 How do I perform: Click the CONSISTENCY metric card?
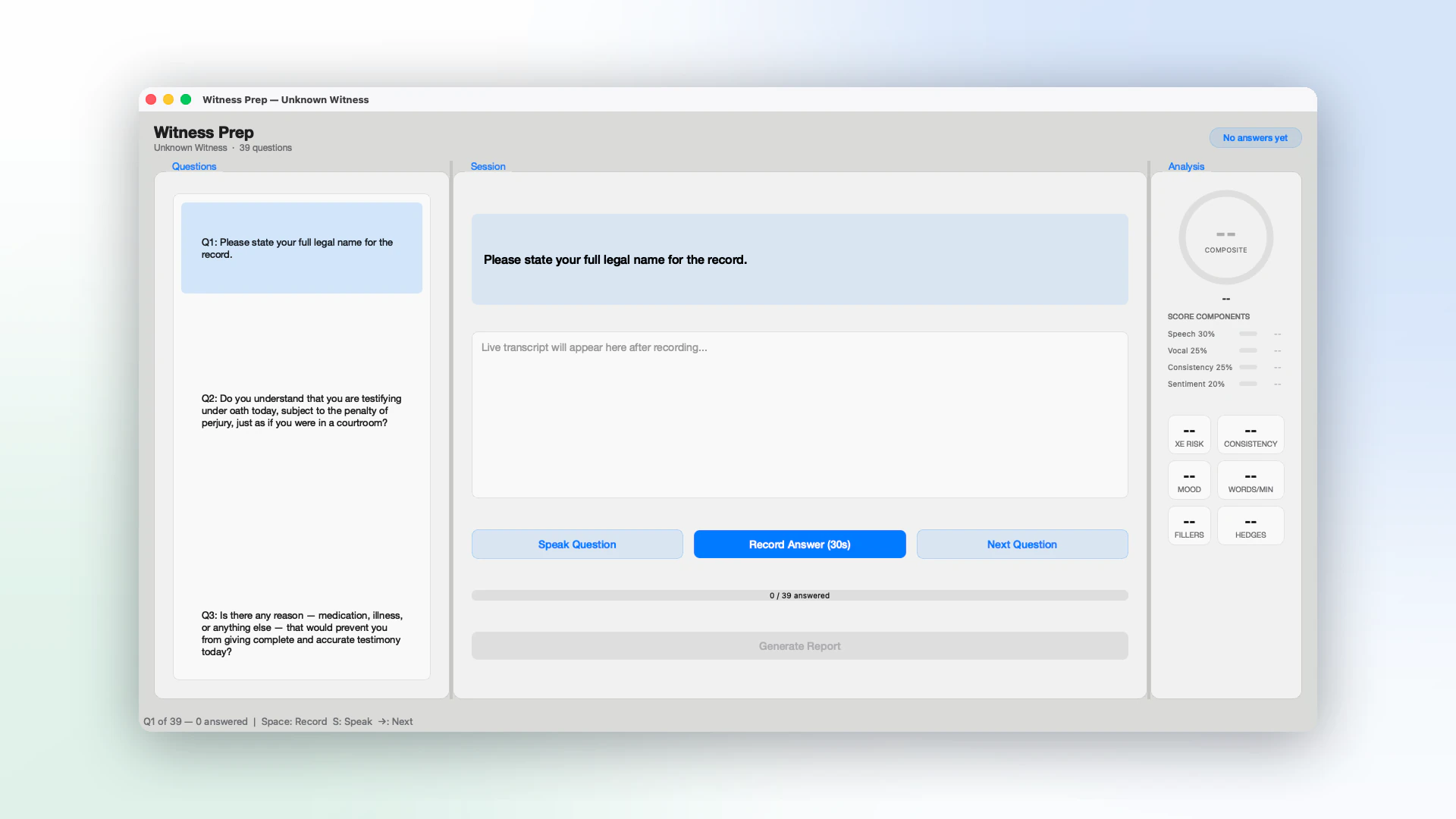pyautogui.click(x=1250, y=435)
